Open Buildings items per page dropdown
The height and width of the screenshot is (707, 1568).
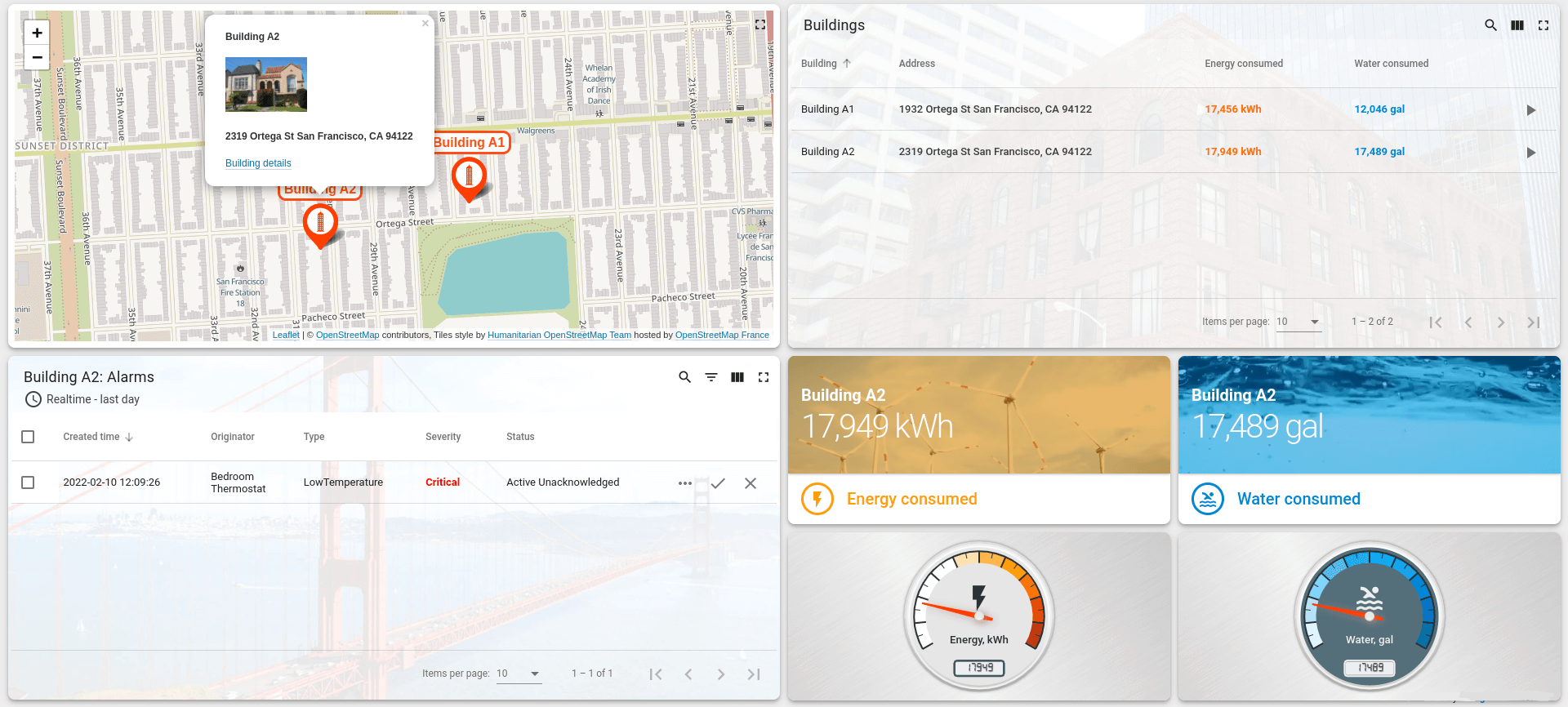(x=1298, y=322)
